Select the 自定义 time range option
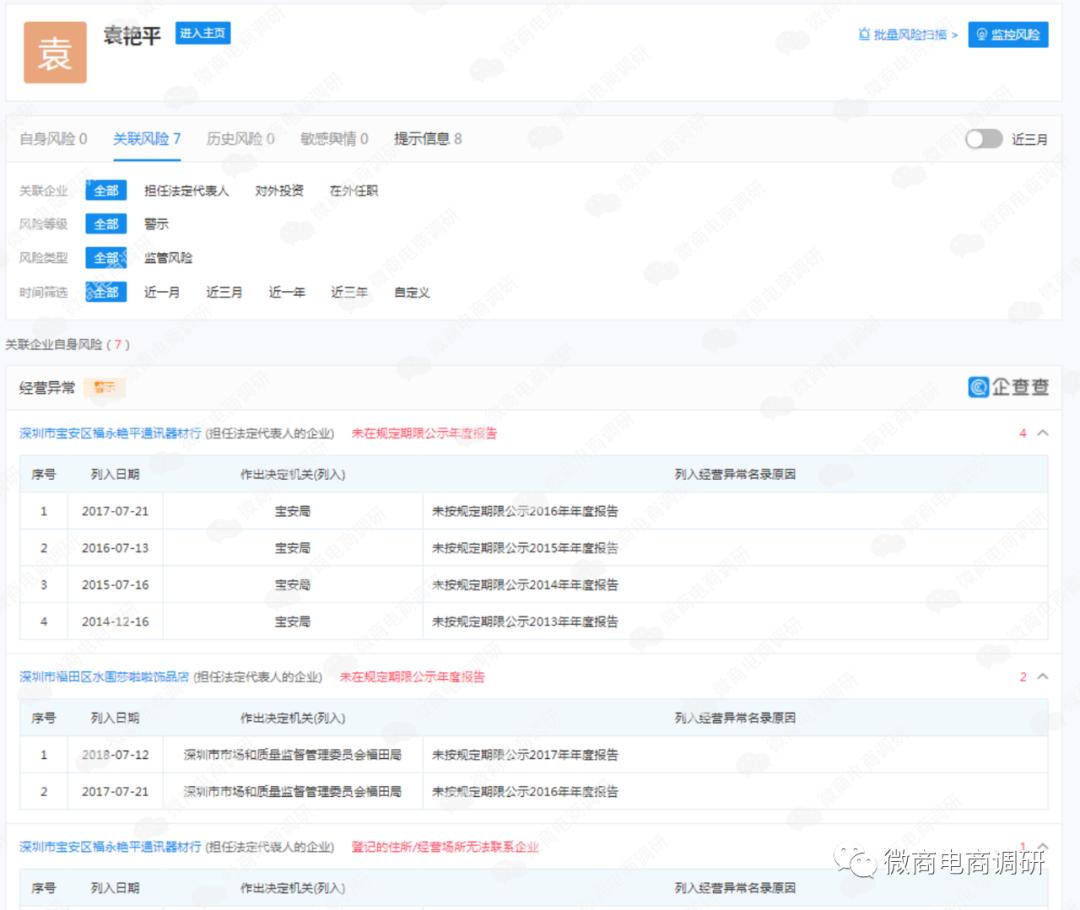The height and width of the screenshot is (910, 1080). click(411, 291)
